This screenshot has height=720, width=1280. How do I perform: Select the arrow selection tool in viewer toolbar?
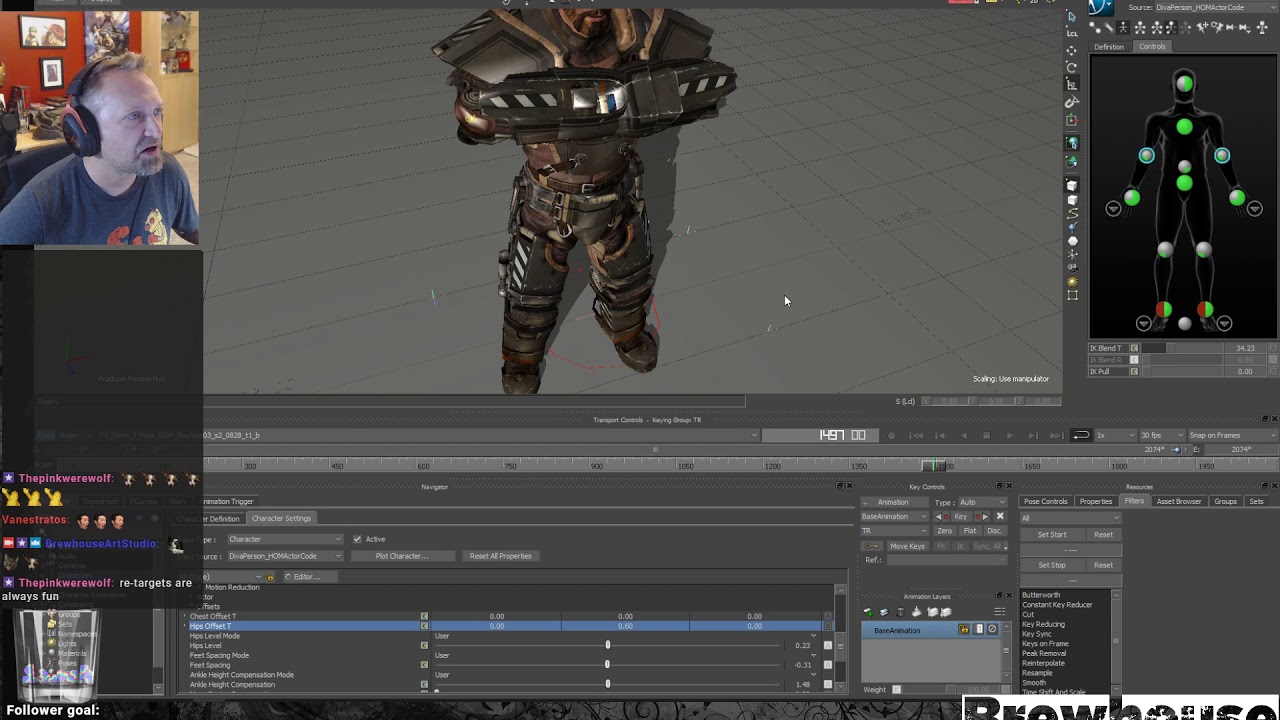1072,16
